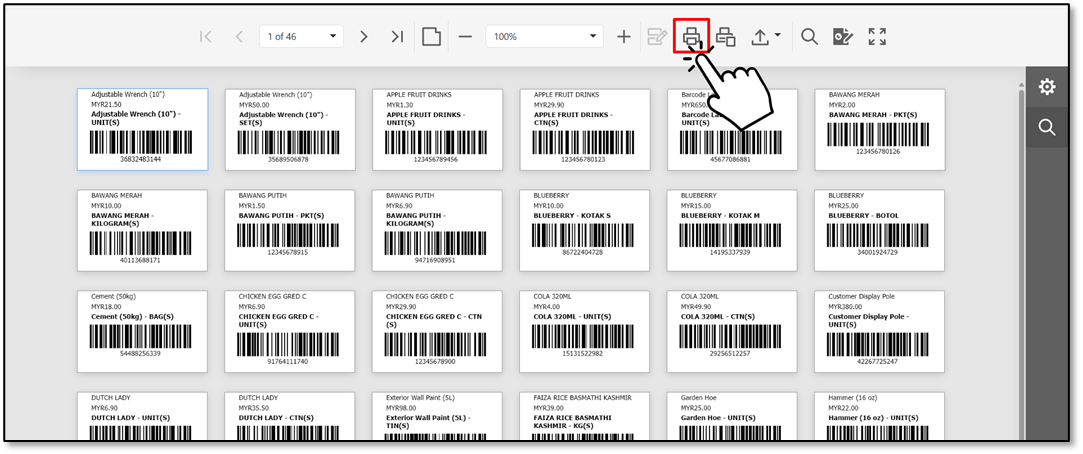Select COLA 320ML UNIT(S) label
1083x454 pixels.
pyautogui.click(x=584, y=331)
